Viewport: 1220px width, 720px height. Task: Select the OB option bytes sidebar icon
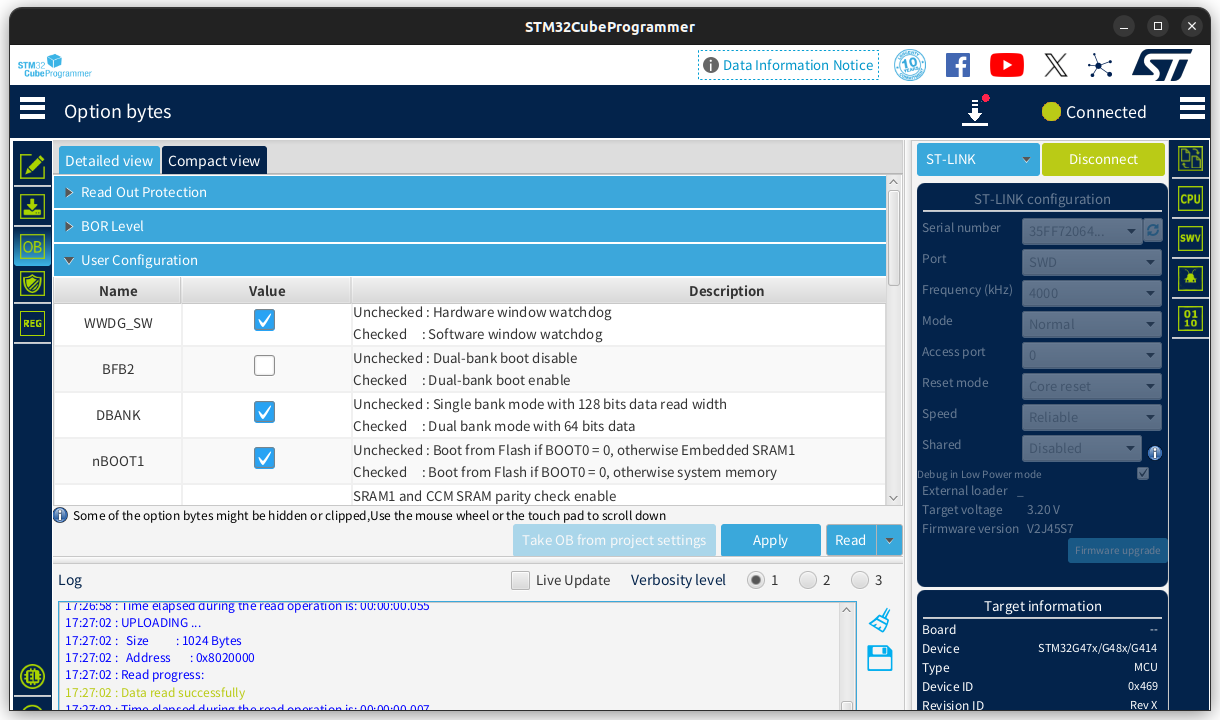point(33,246)
